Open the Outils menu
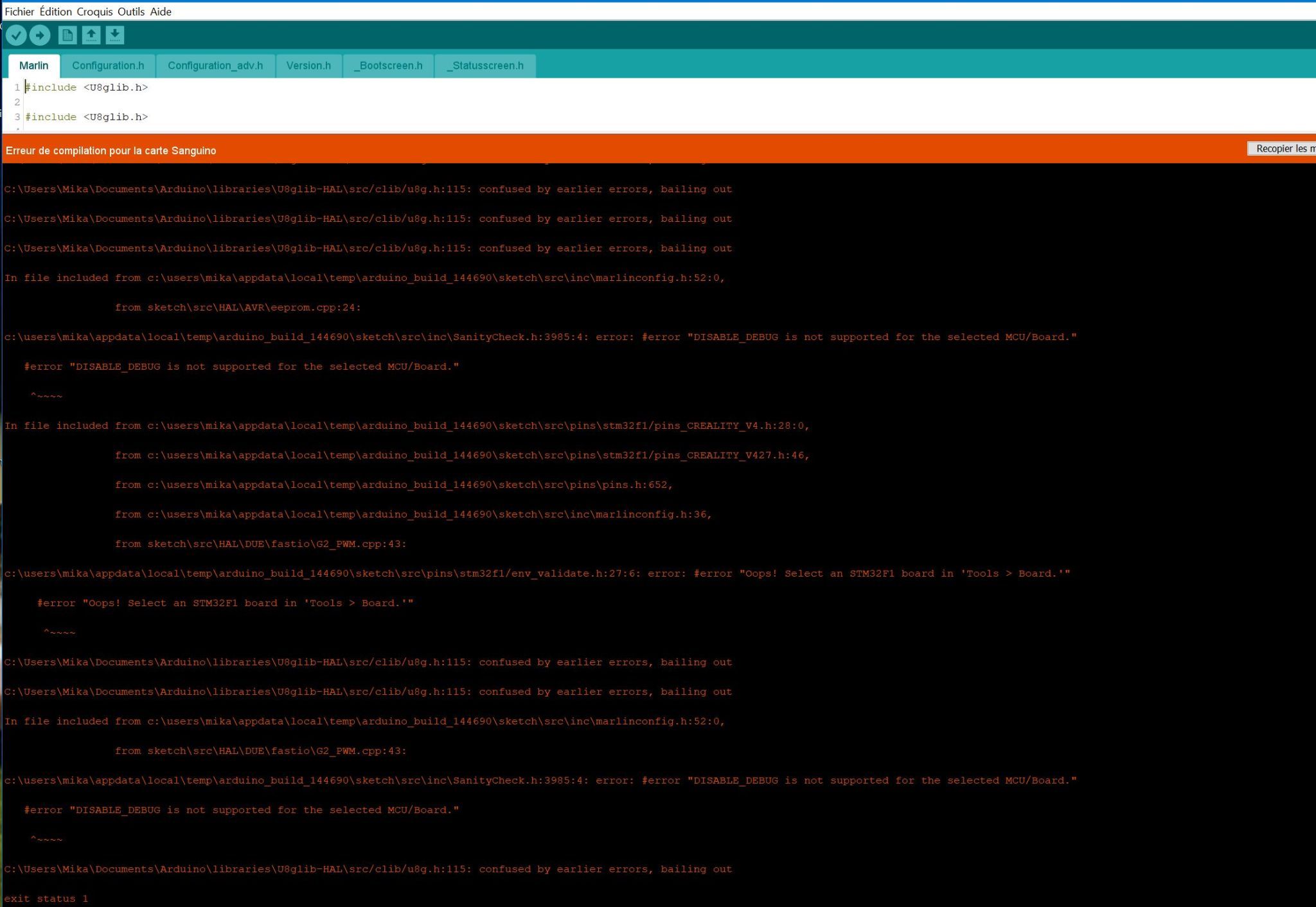Screen dimensions: 1316x907 [x=131, y=12]
